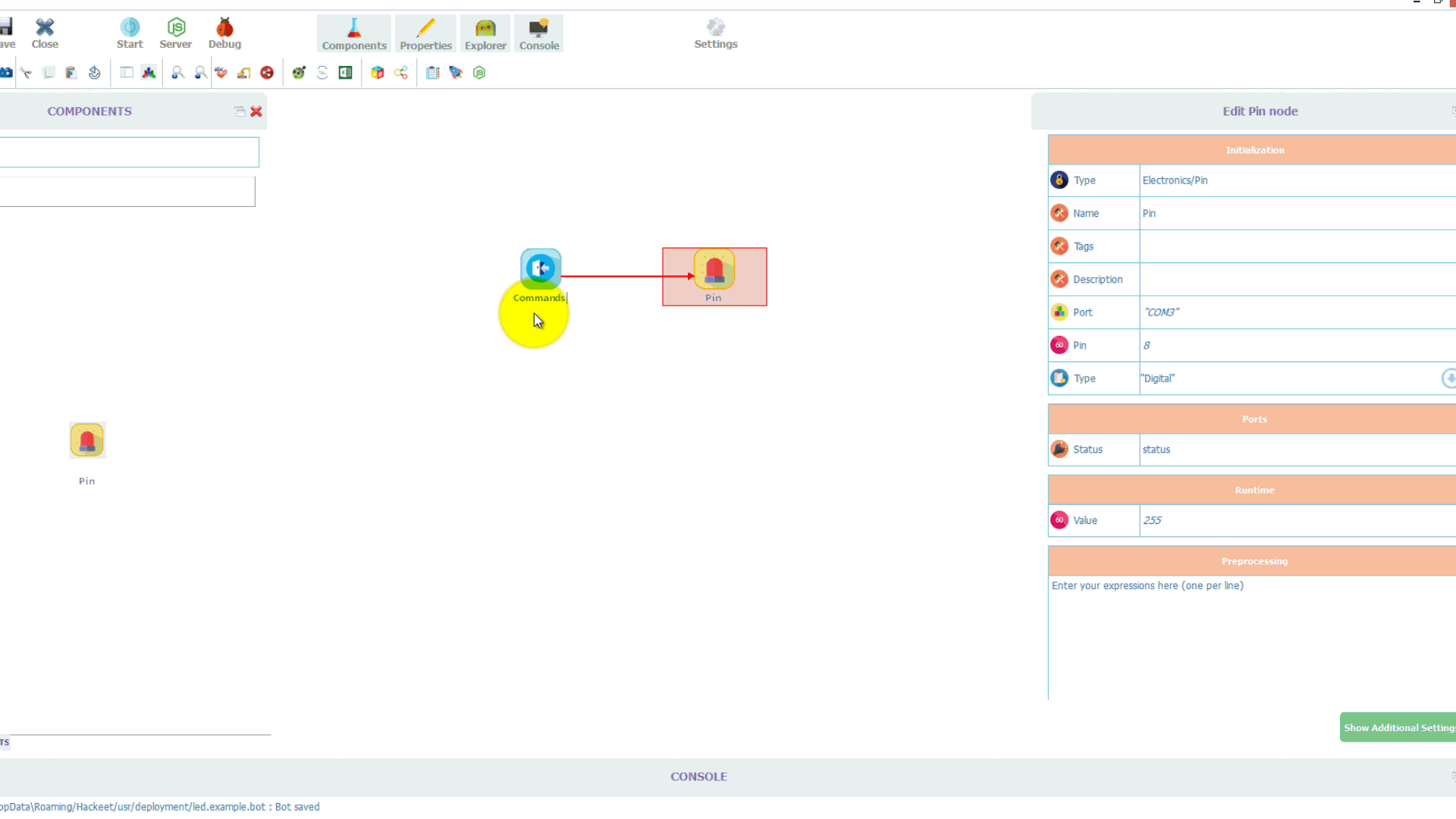Expand the Pin node Type dropdown
Viewport: 1456px width, 819px height.
[1449, 378]
